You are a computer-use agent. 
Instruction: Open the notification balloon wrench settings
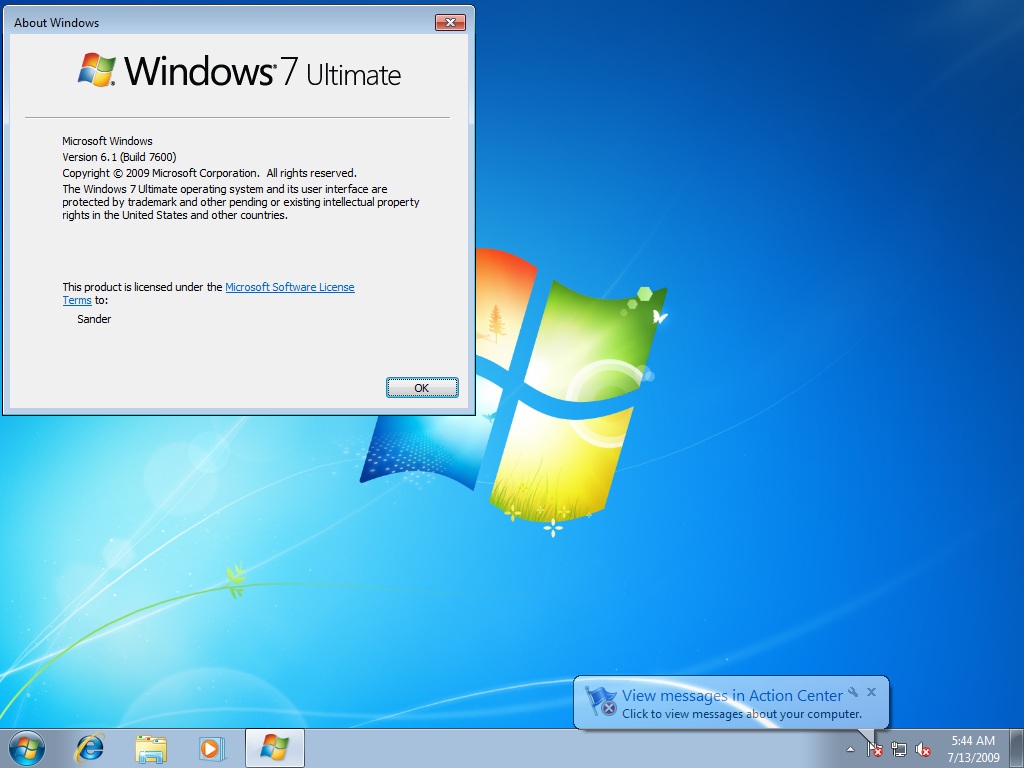click(x=853, y=692)
